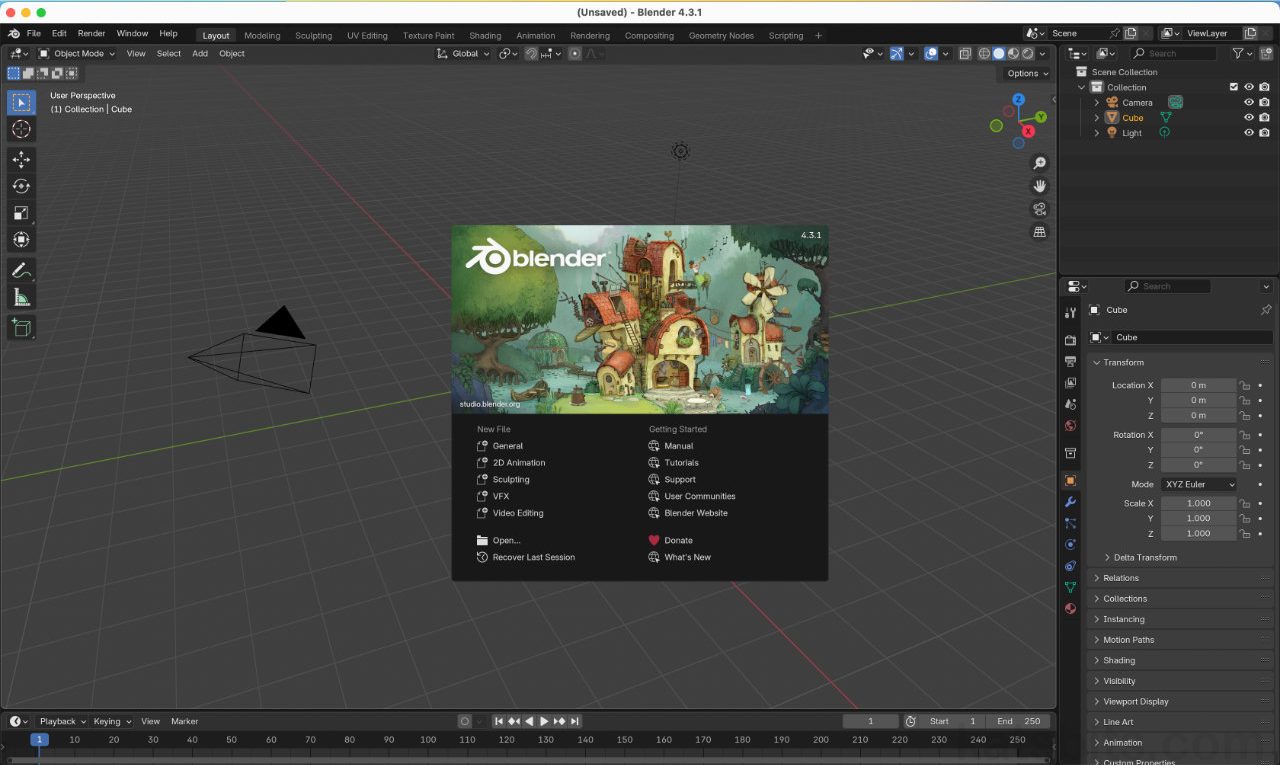
Task: Hide the Cube in viewport
Action: (x=1248, y=117)
